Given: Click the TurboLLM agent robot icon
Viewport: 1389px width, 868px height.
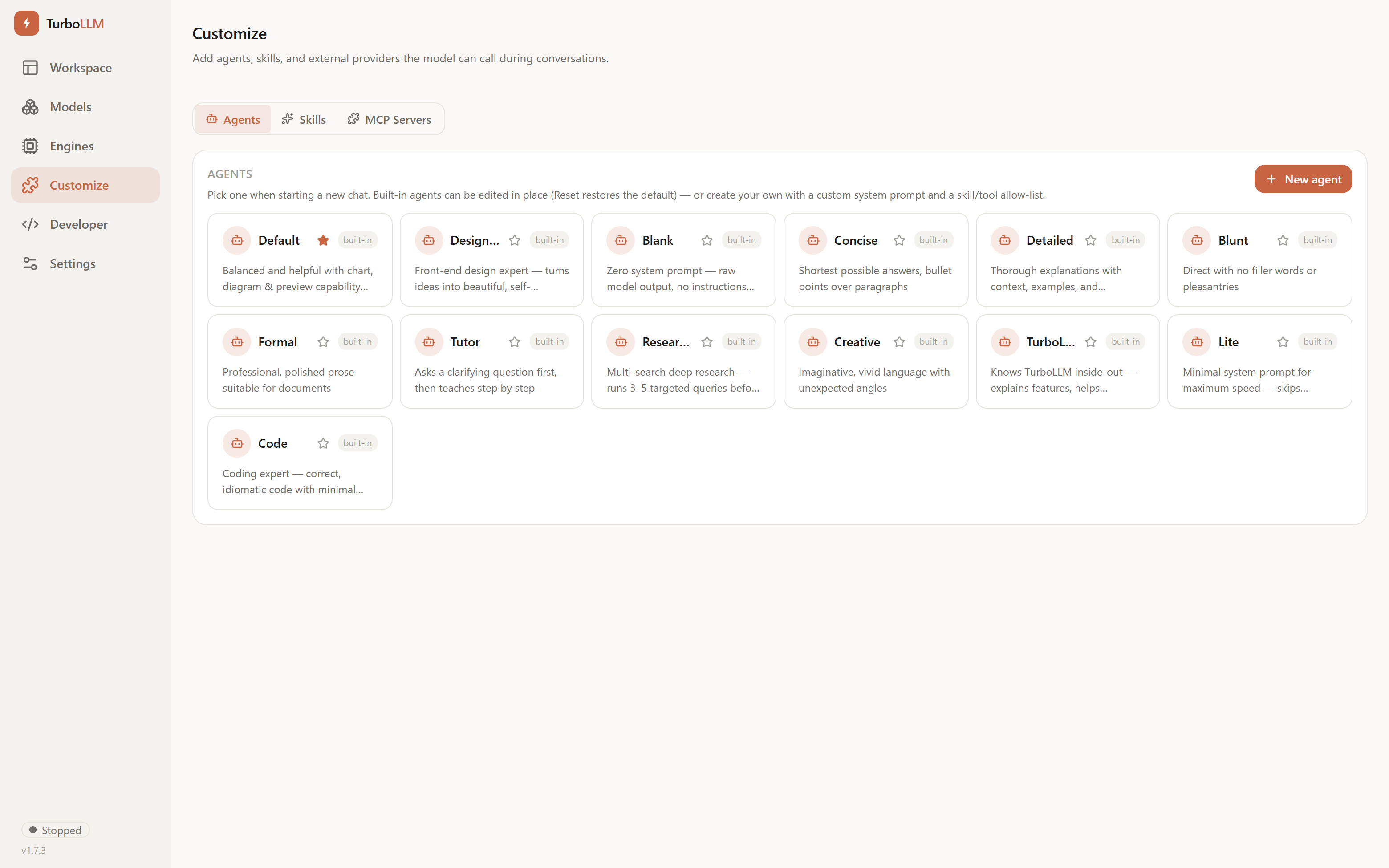Looking at the screenshot, I should pyautogui.click(x=1005, y=342).
